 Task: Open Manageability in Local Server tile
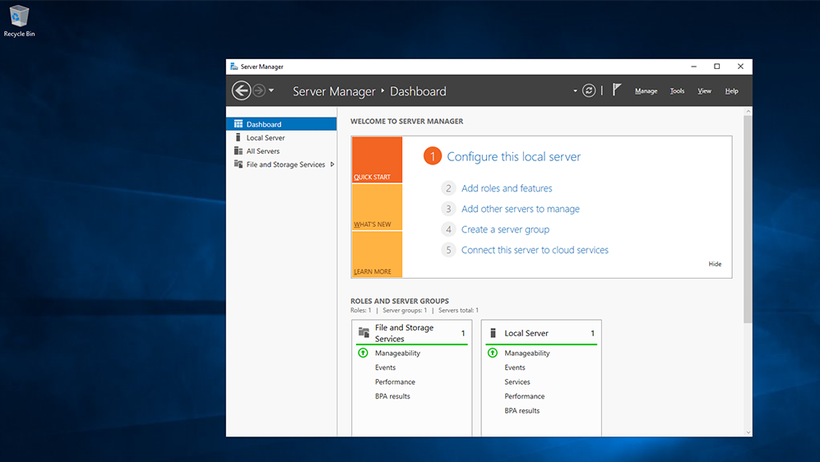click(527, 353)
